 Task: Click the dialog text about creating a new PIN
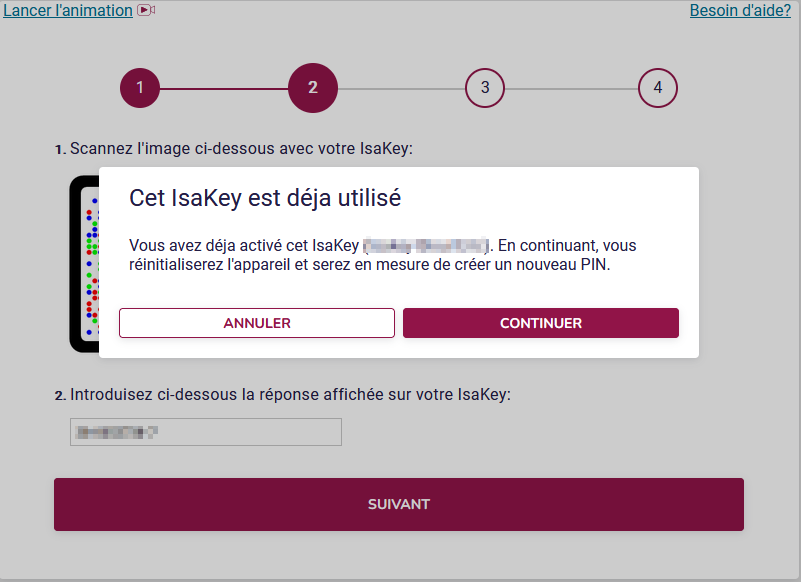[x=370, y=265]
